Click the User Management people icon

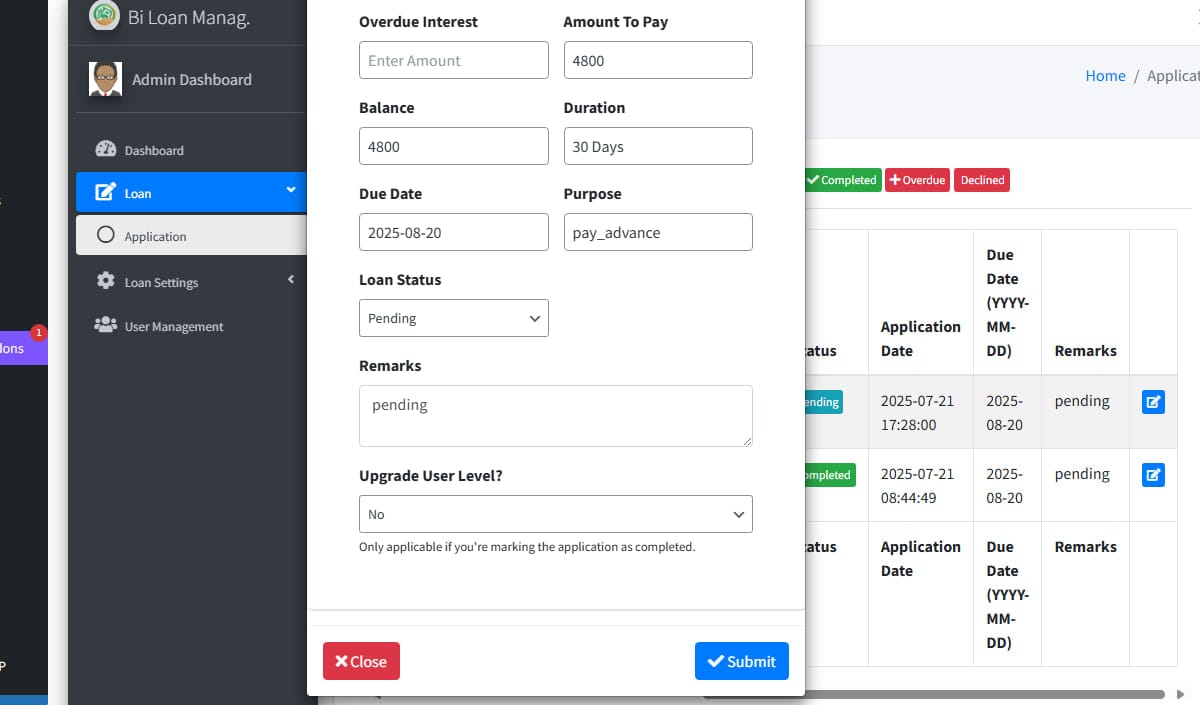point(105,325)
